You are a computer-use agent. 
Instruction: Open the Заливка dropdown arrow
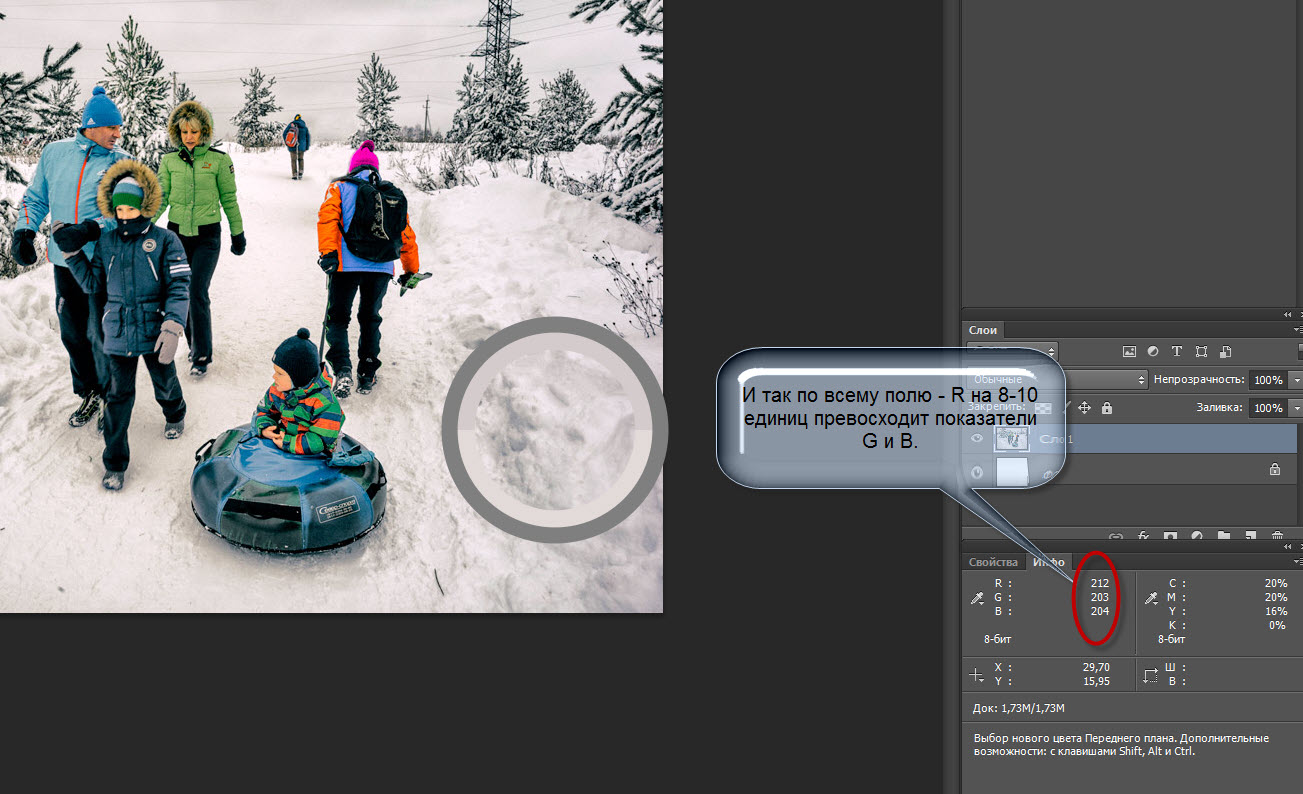(x=1297, y=408)
